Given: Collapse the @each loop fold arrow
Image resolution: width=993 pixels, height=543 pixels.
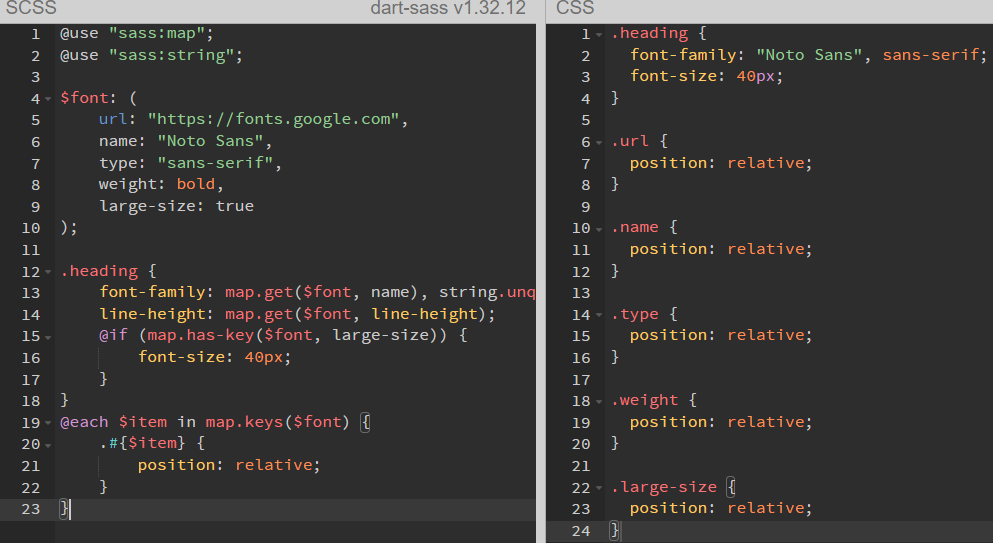Looking at the screenshot, I should [x=48, y=423].
